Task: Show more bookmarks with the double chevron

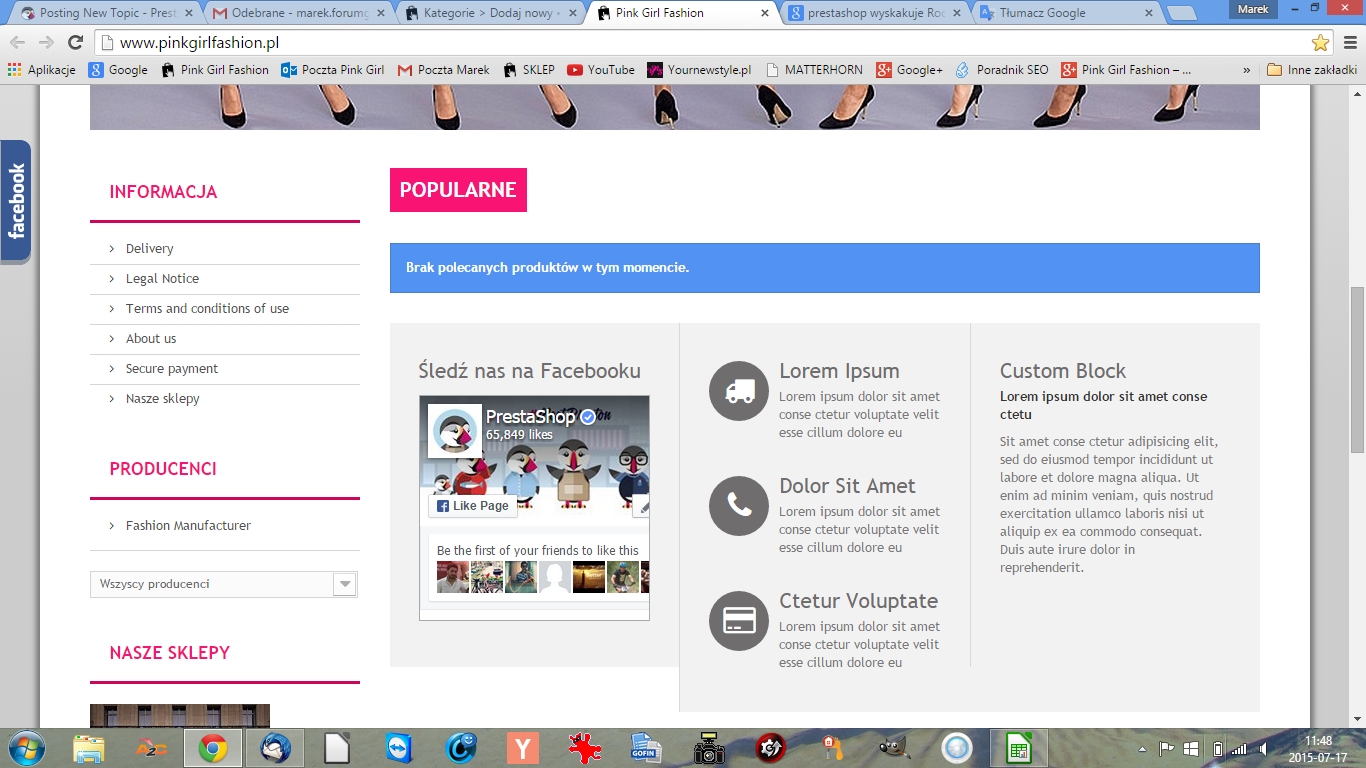Action: click(1246, 70)
